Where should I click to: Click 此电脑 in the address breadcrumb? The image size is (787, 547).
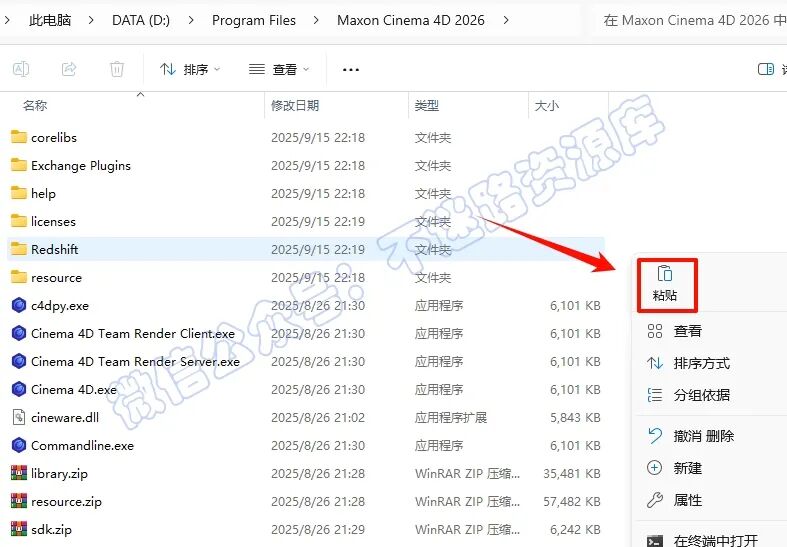[50, 20]
